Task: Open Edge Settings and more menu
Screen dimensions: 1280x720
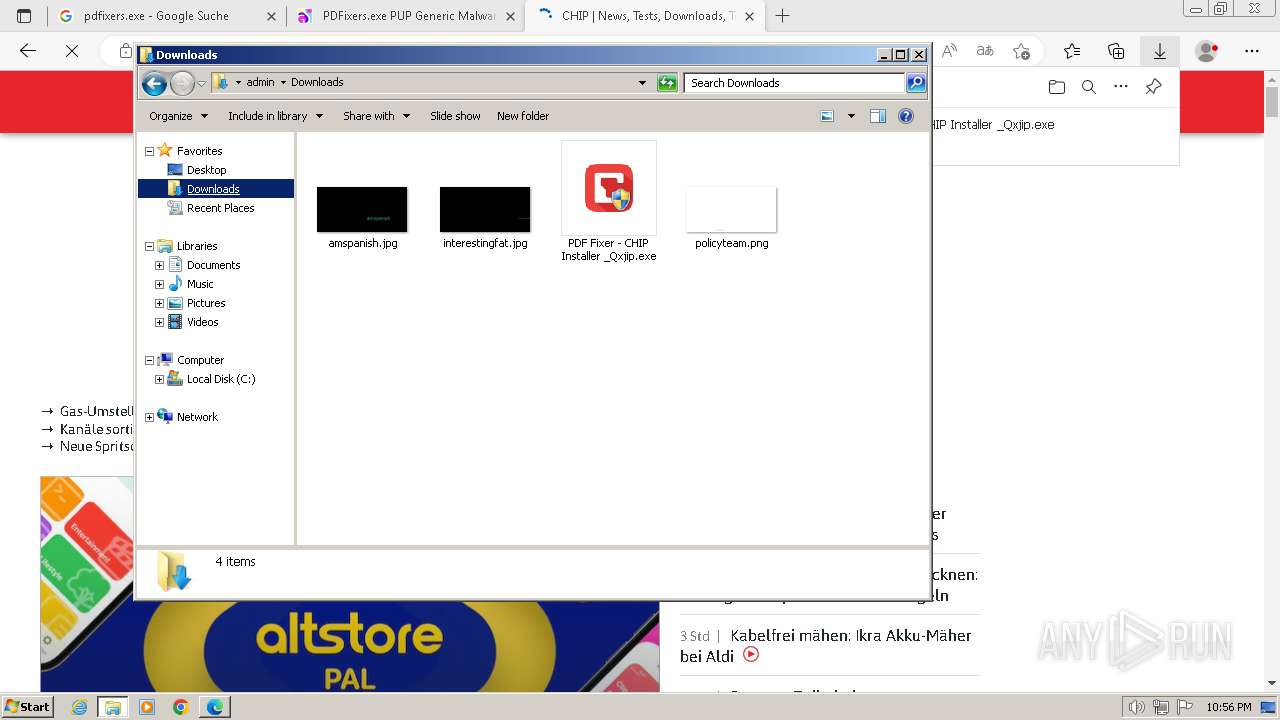Action: [1252, 51]
